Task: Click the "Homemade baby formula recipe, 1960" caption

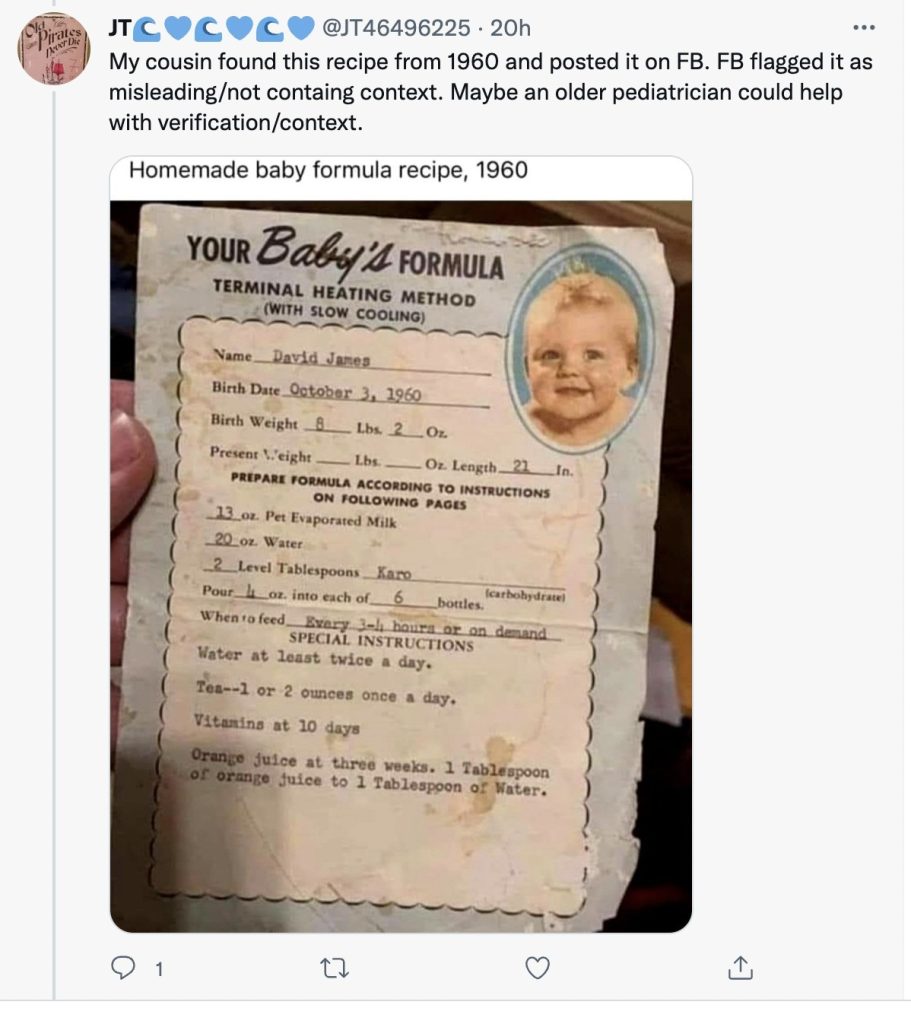Action: (328, 170)
